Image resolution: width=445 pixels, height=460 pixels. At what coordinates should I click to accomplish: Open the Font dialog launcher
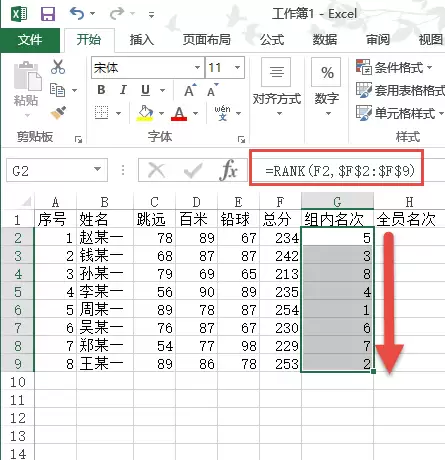click(x=241, y=139)
